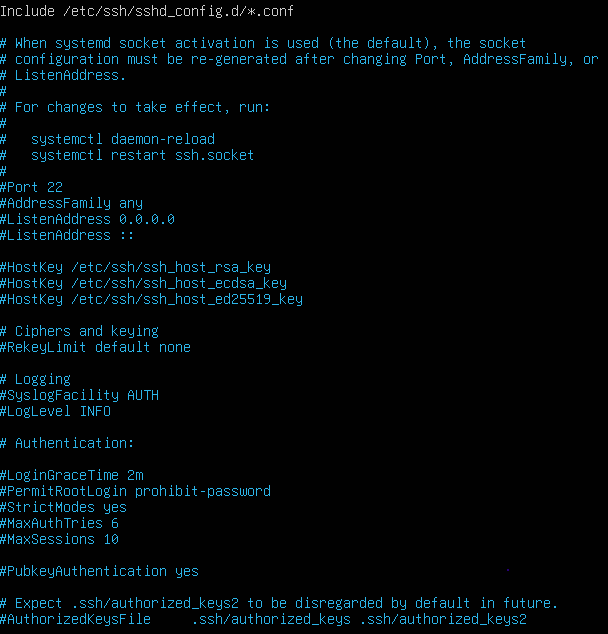Click the '#SyslogFacility AUTH' line
Screen dimensions: 608x634
79,395
